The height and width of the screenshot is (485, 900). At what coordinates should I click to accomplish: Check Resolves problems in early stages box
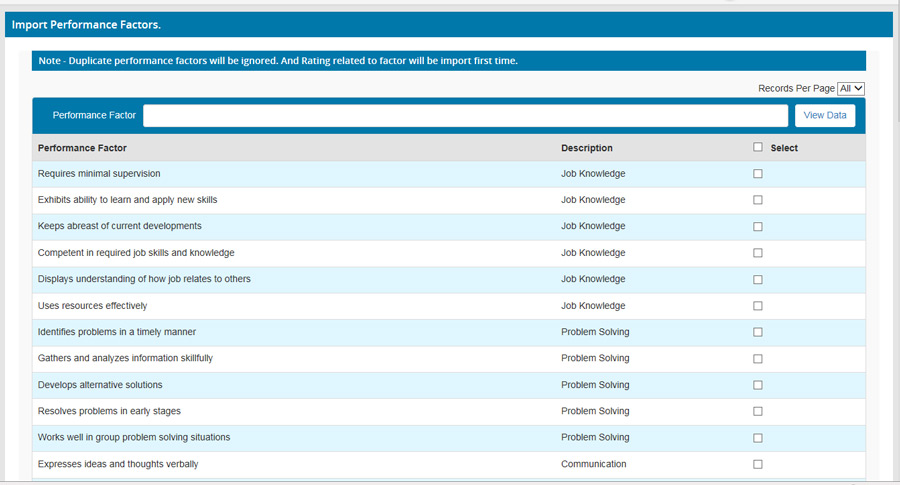[758, 411]
